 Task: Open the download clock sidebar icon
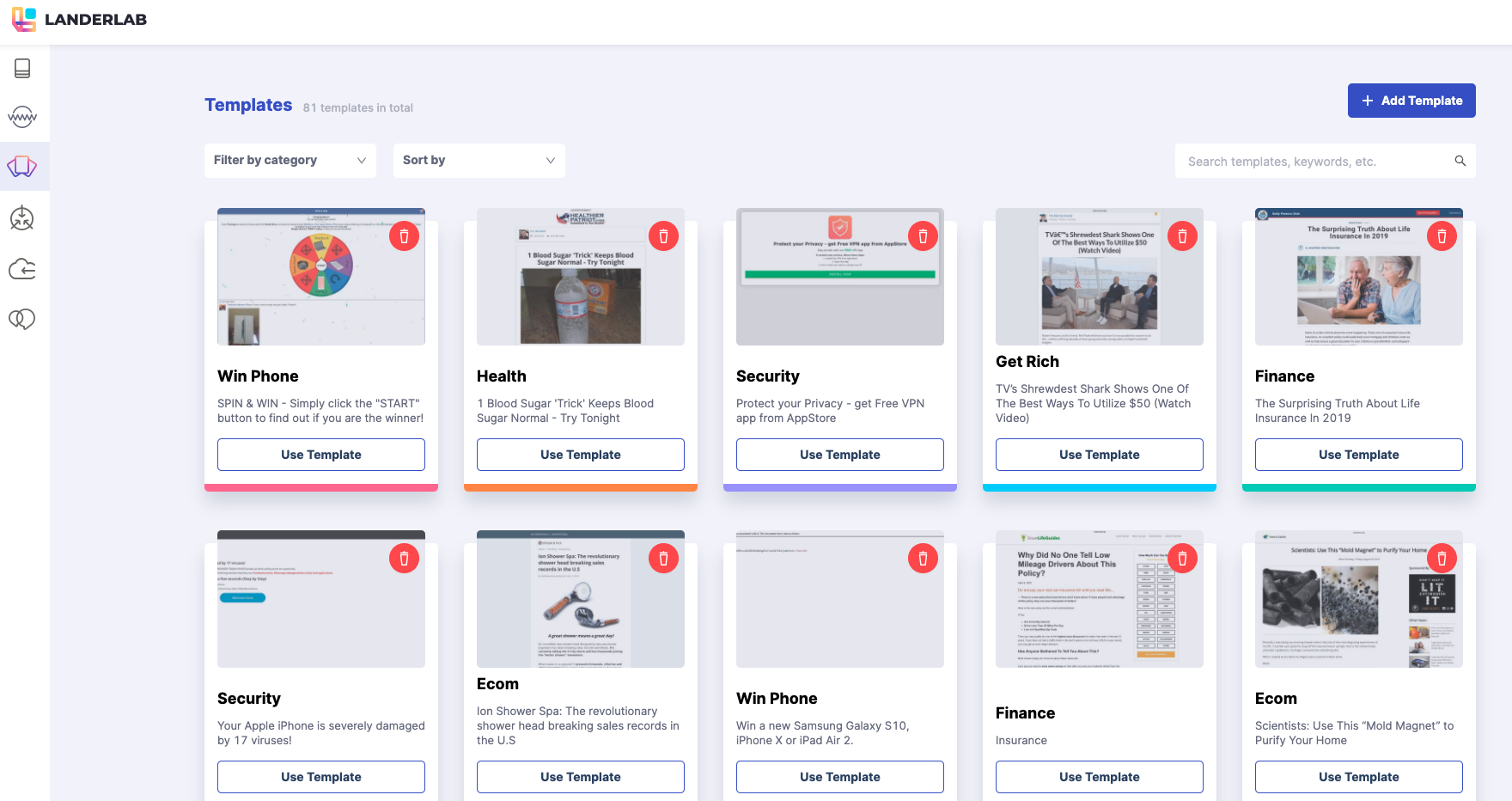pyautogui.click(x=22, y=218)
